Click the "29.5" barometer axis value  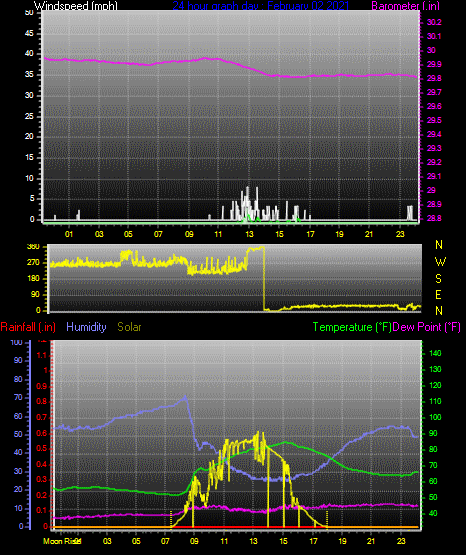point(434,121)
